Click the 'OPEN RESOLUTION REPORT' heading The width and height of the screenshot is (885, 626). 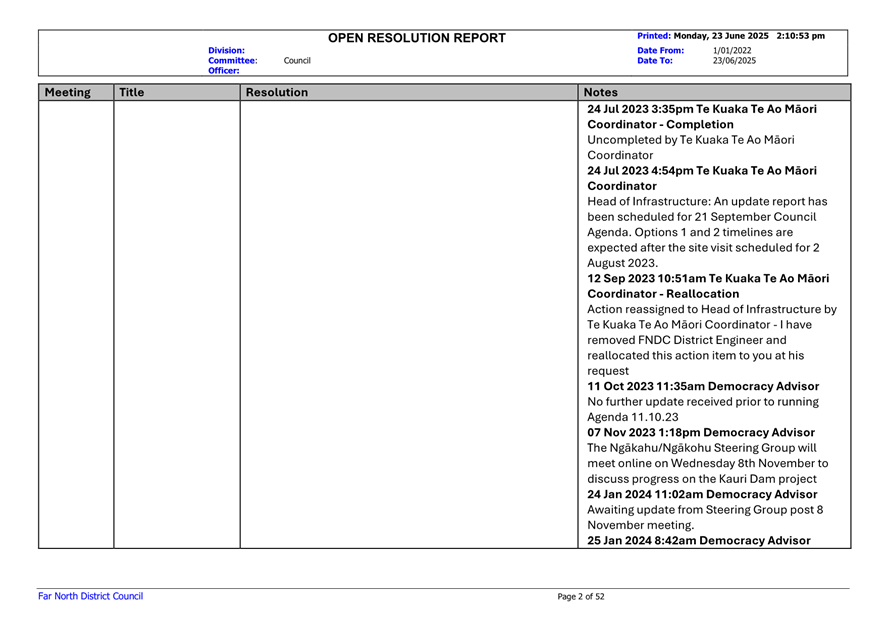(417, 38)
